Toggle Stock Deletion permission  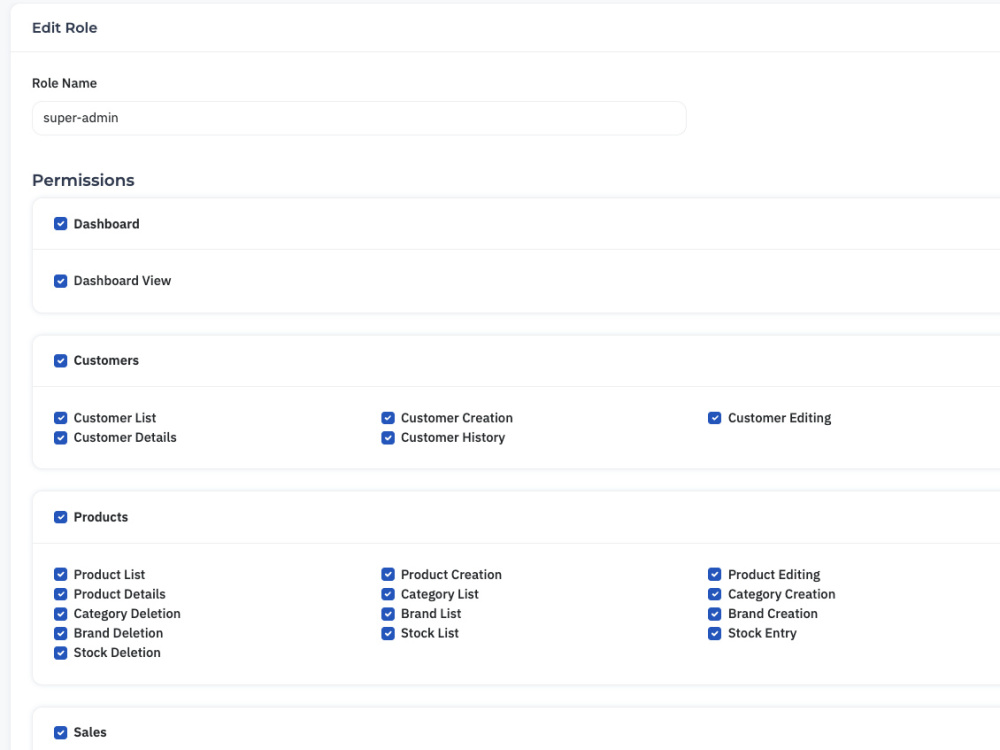(61, 653)
